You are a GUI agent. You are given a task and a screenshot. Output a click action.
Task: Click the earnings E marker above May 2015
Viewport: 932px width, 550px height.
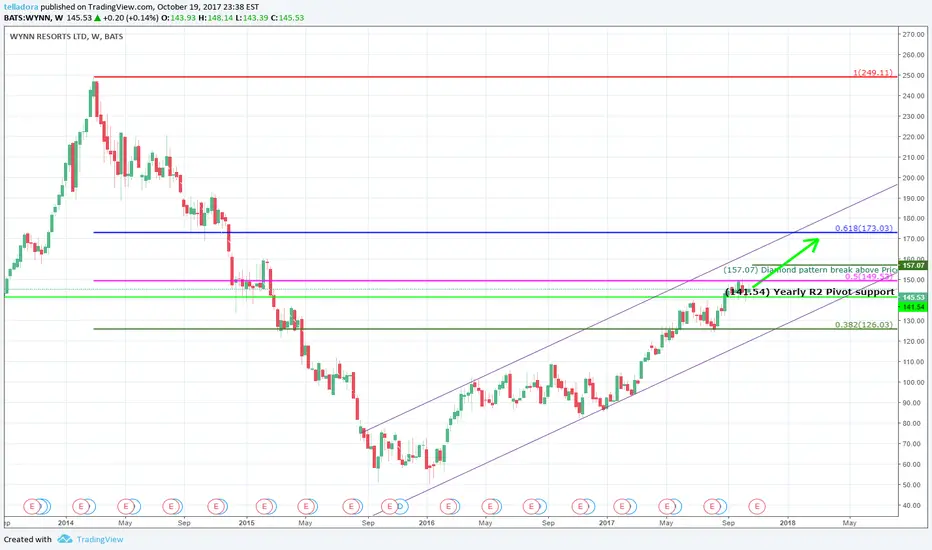(x=306, y=507)
